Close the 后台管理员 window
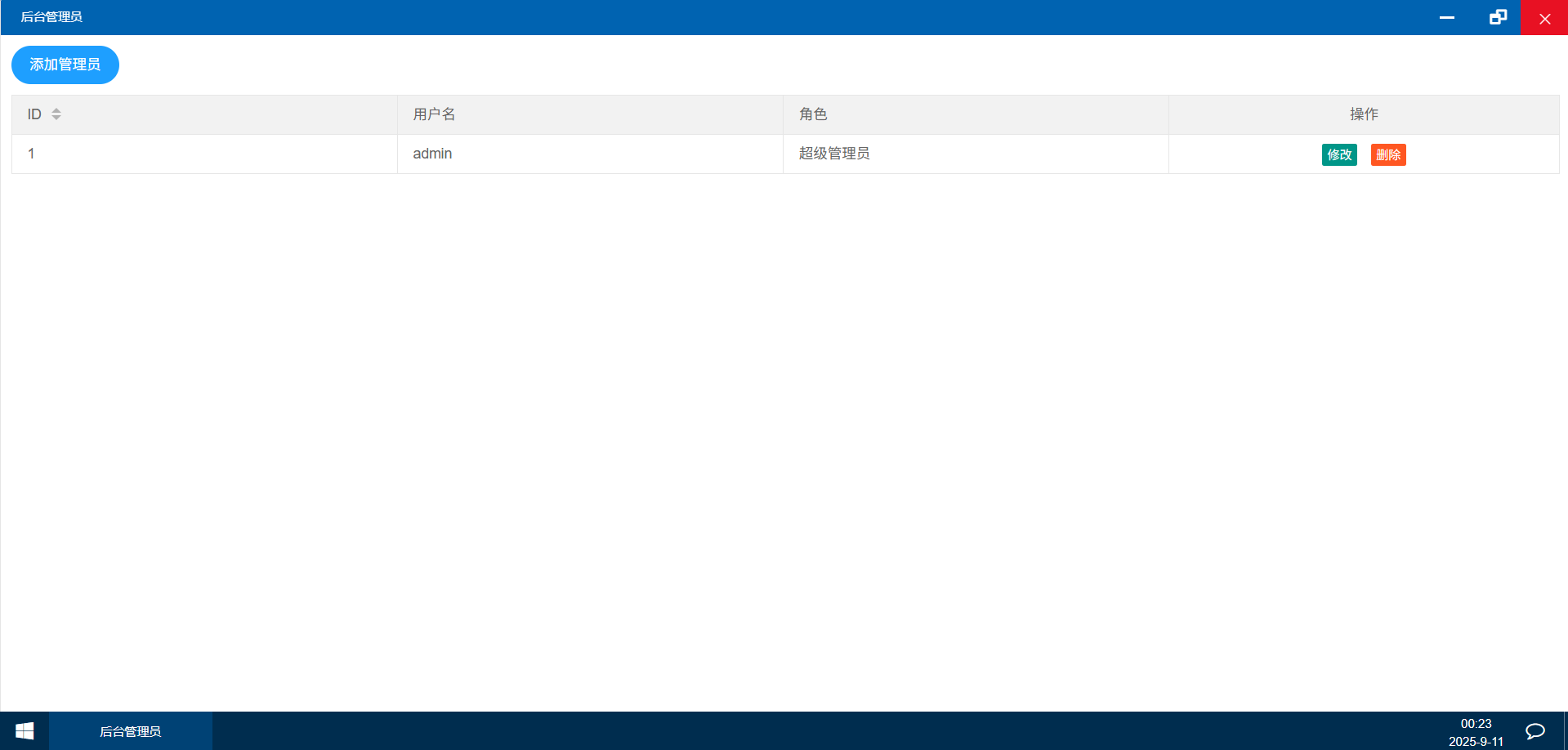The image size is (1568, 750). (x=1544, y=17)
